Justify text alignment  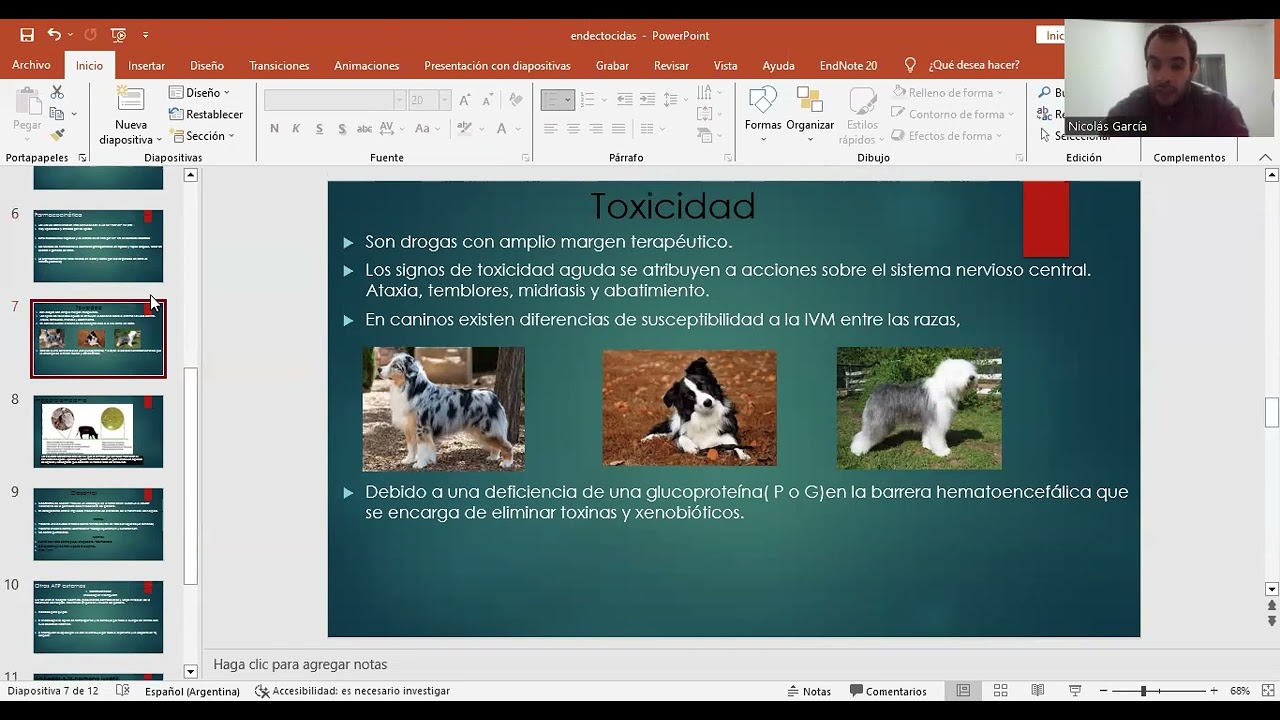tap(619, 129)
